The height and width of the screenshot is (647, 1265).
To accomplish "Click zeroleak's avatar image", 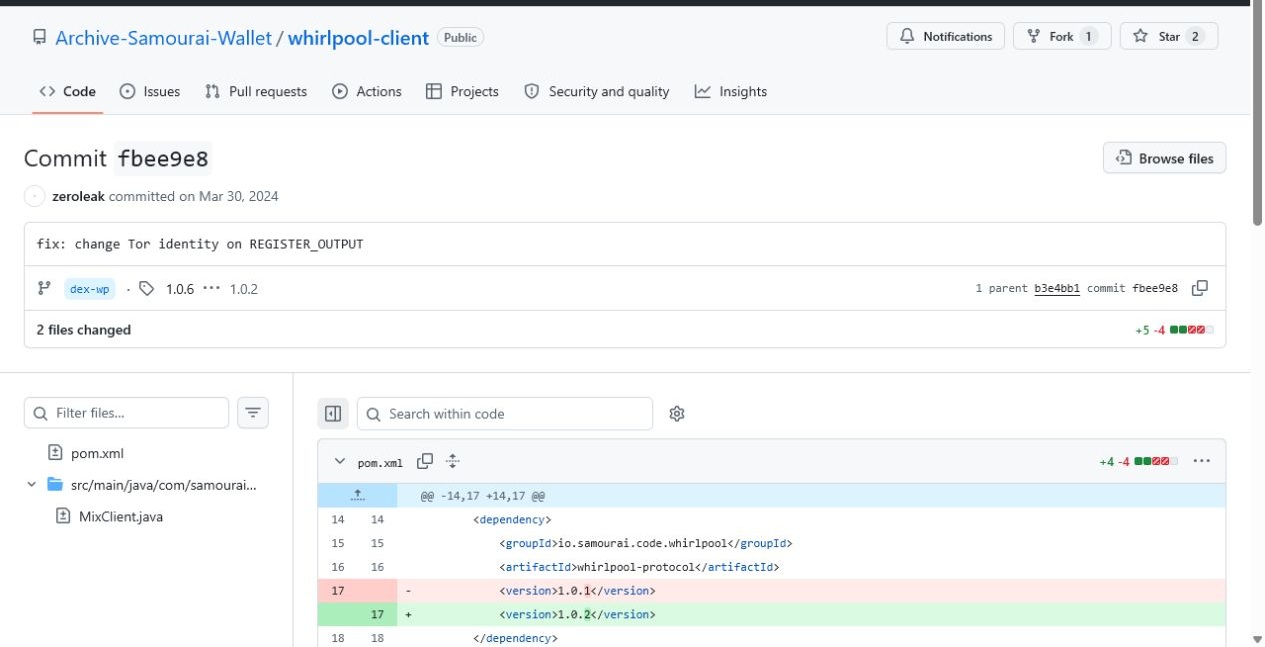I will tap(35, 196).
